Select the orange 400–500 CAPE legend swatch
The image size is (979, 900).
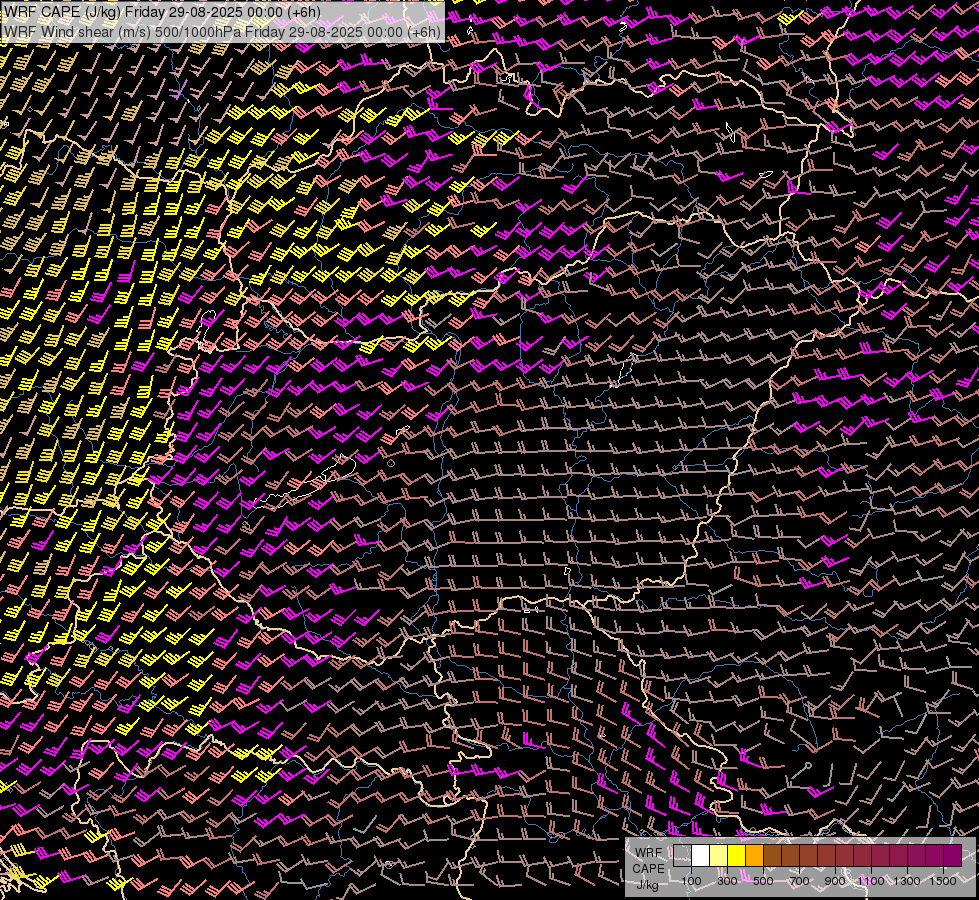click(754, 855)
